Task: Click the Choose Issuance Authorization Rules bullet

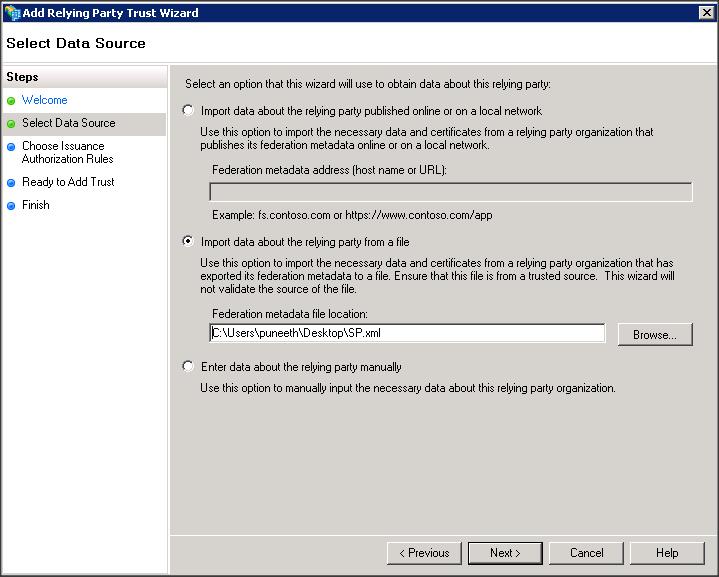Action: (x=11, y=147)
